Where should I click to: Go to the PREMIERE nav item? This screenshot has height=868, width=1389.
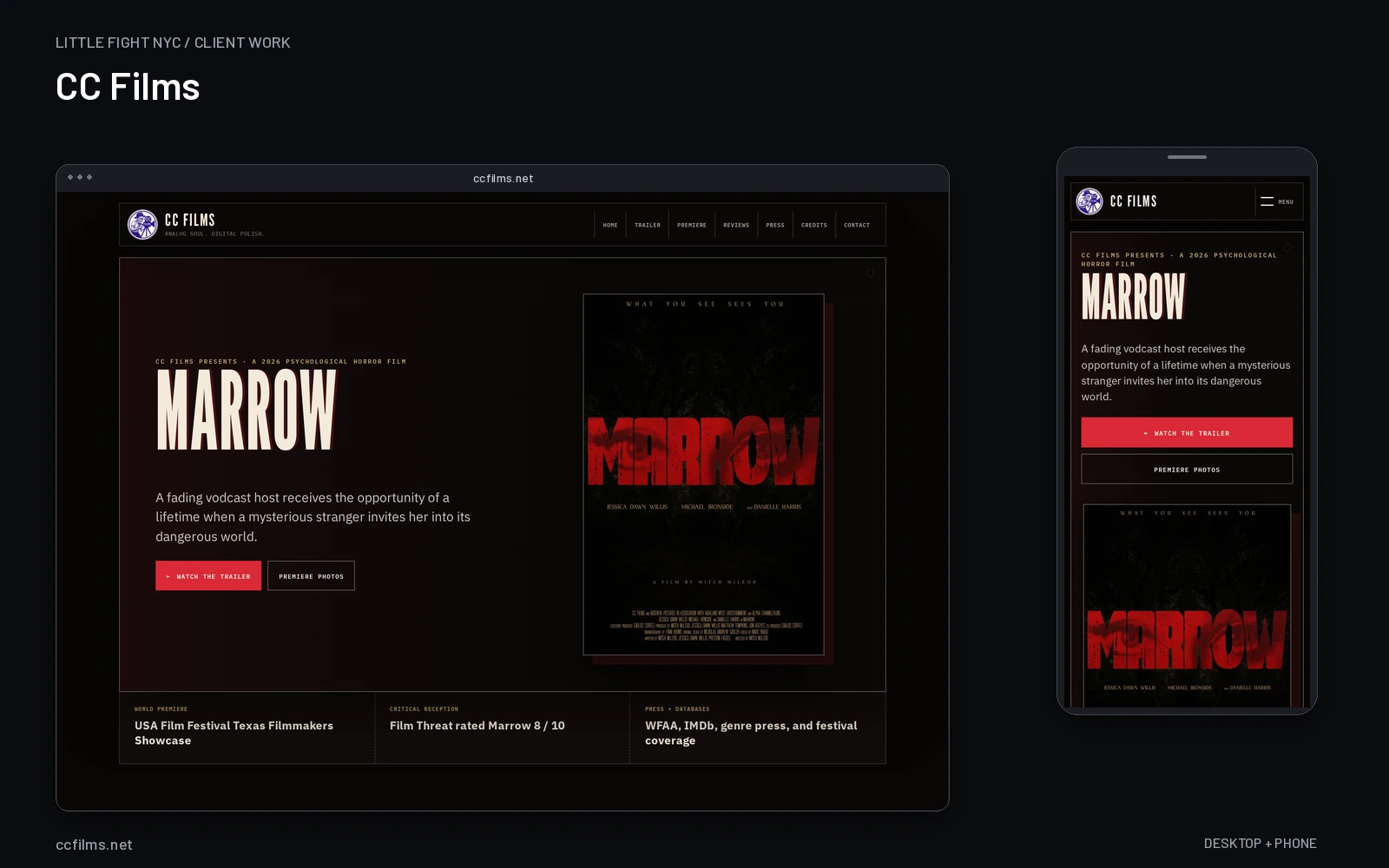(692, 225)
